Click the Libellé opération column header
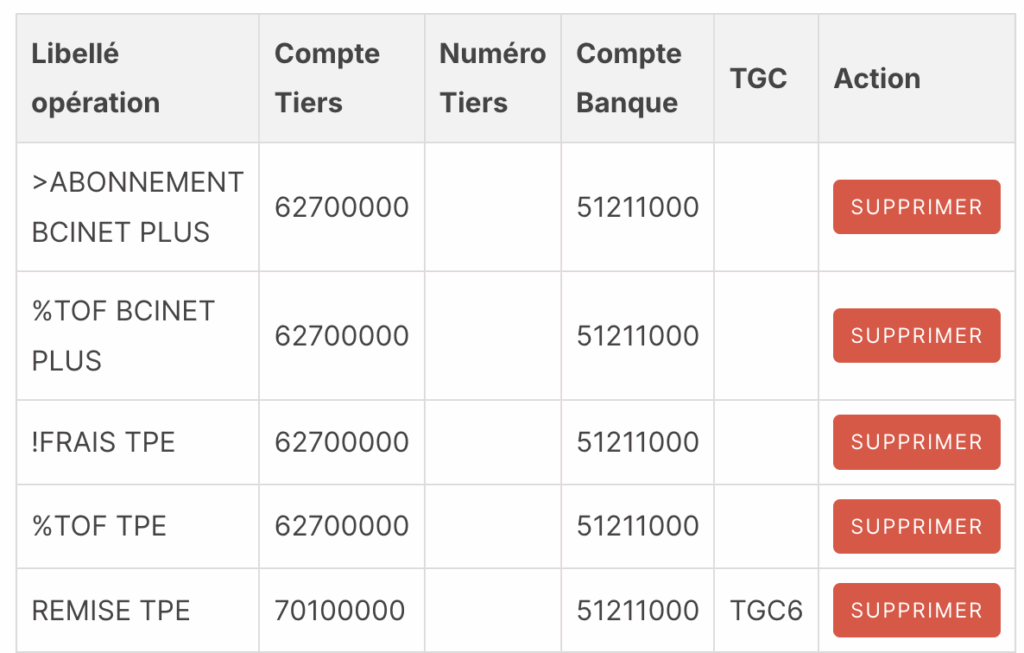The image size is (1024, 653). tap(96, 78)
